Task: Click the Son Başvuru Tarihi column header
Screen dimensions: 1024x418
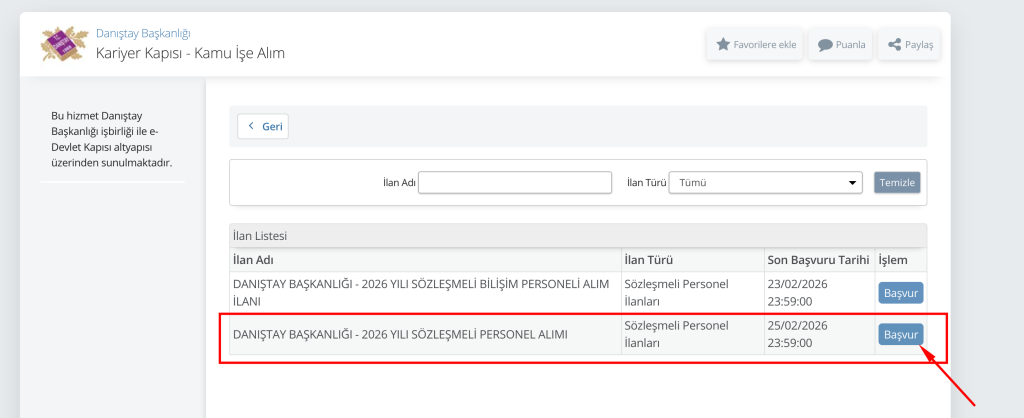Action: 819,260
